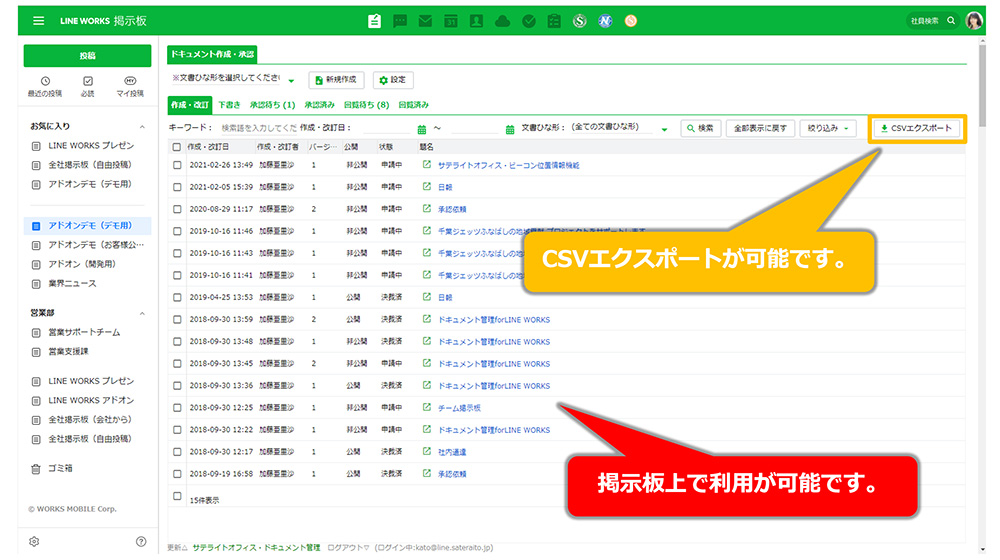Click the CSVエクスポート button

point(916,128)
